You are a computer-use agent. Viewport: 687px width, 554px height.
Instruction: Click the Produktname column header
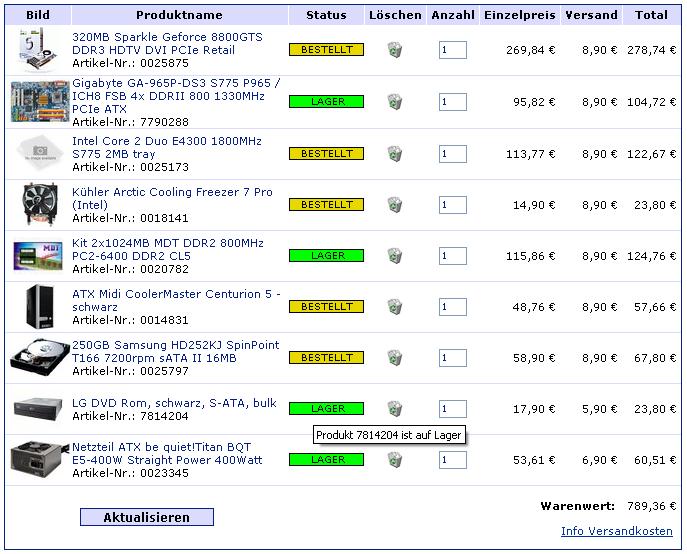[179, 15]
